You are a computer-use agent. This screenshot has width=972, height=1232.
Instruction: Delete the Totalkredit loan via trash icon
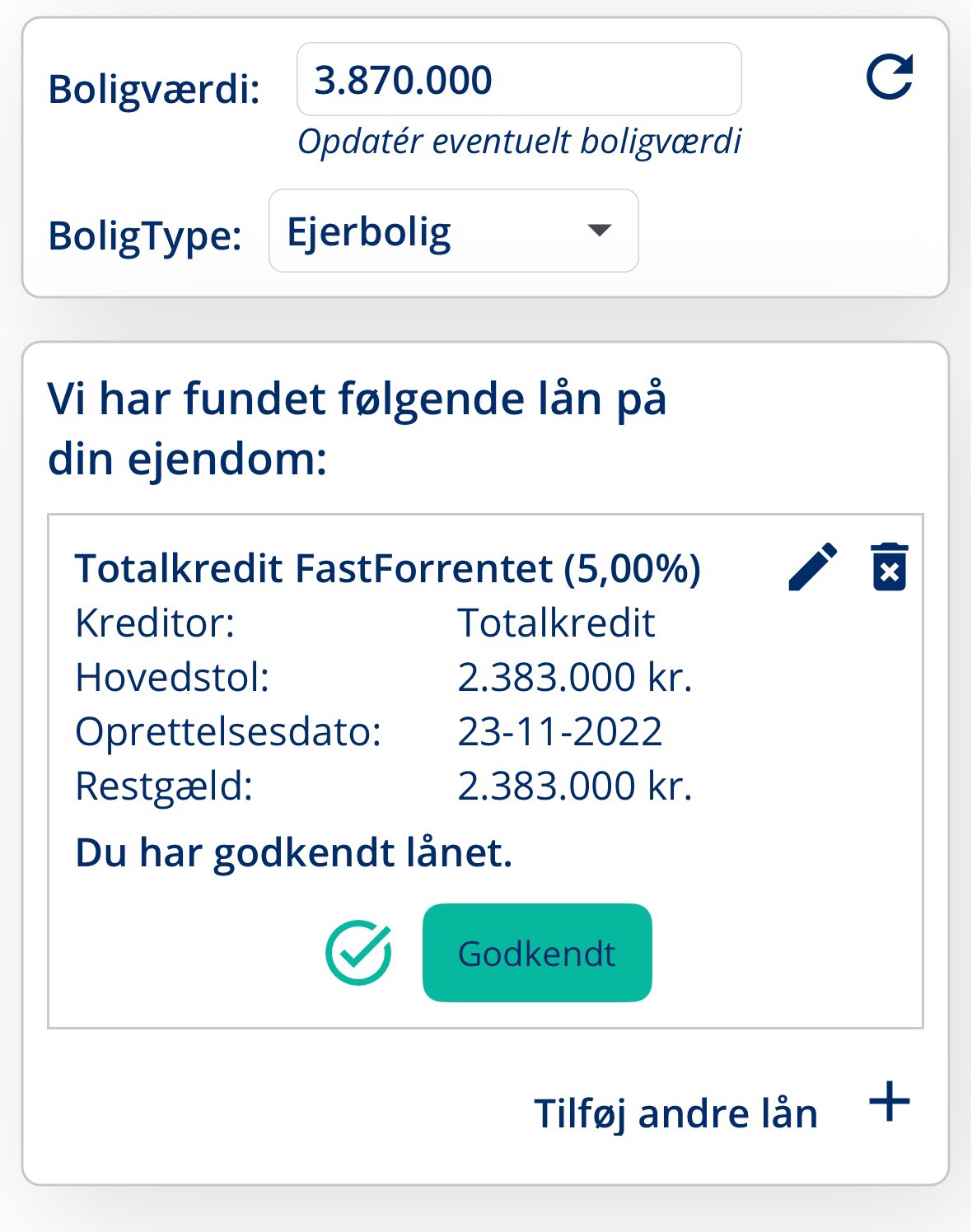pos(890,567)
